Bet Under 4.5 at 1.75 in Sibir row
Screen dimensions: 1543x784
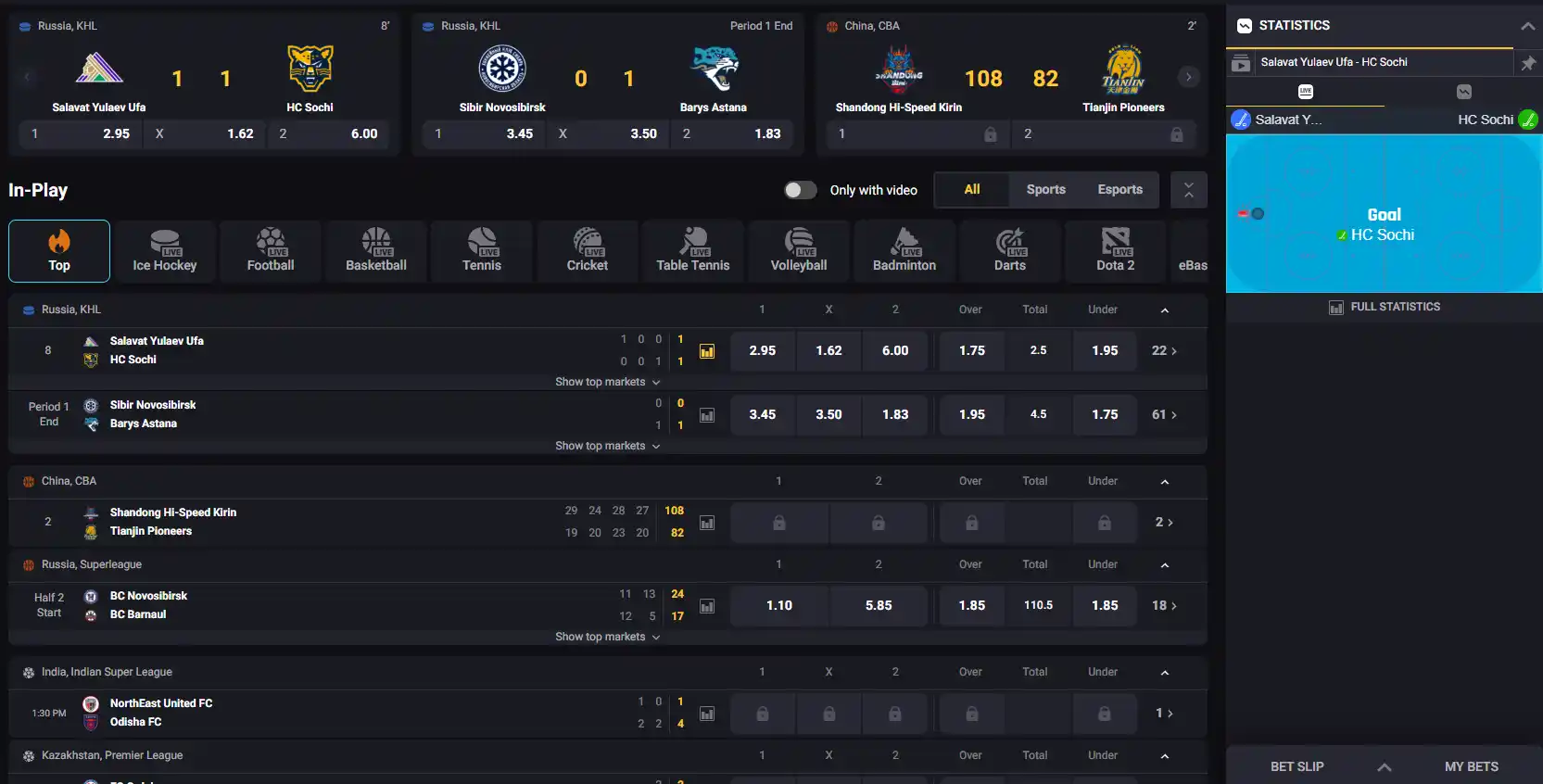point(1105,415)
